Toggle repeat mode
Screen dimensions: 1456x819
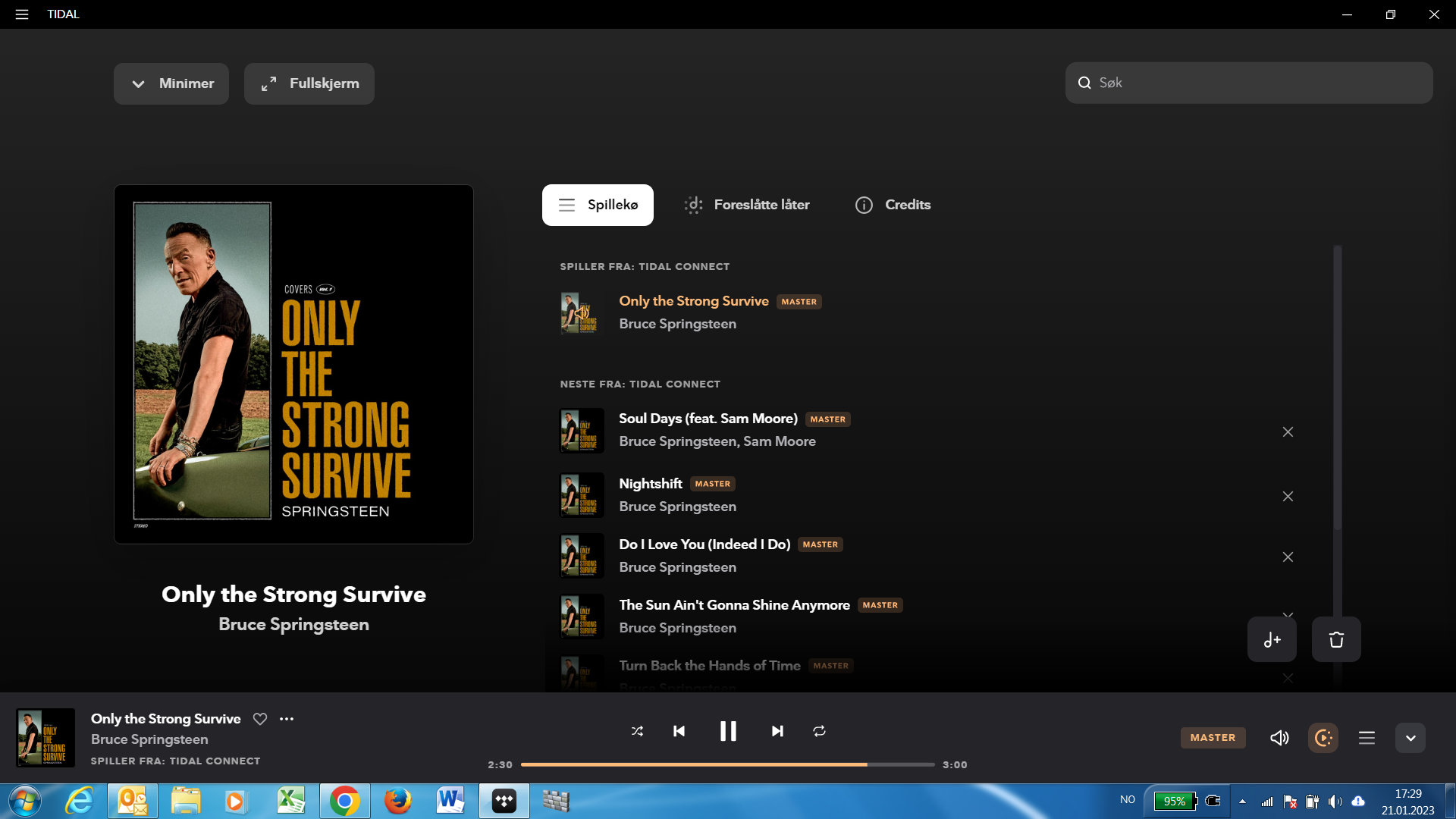(819, 731)
